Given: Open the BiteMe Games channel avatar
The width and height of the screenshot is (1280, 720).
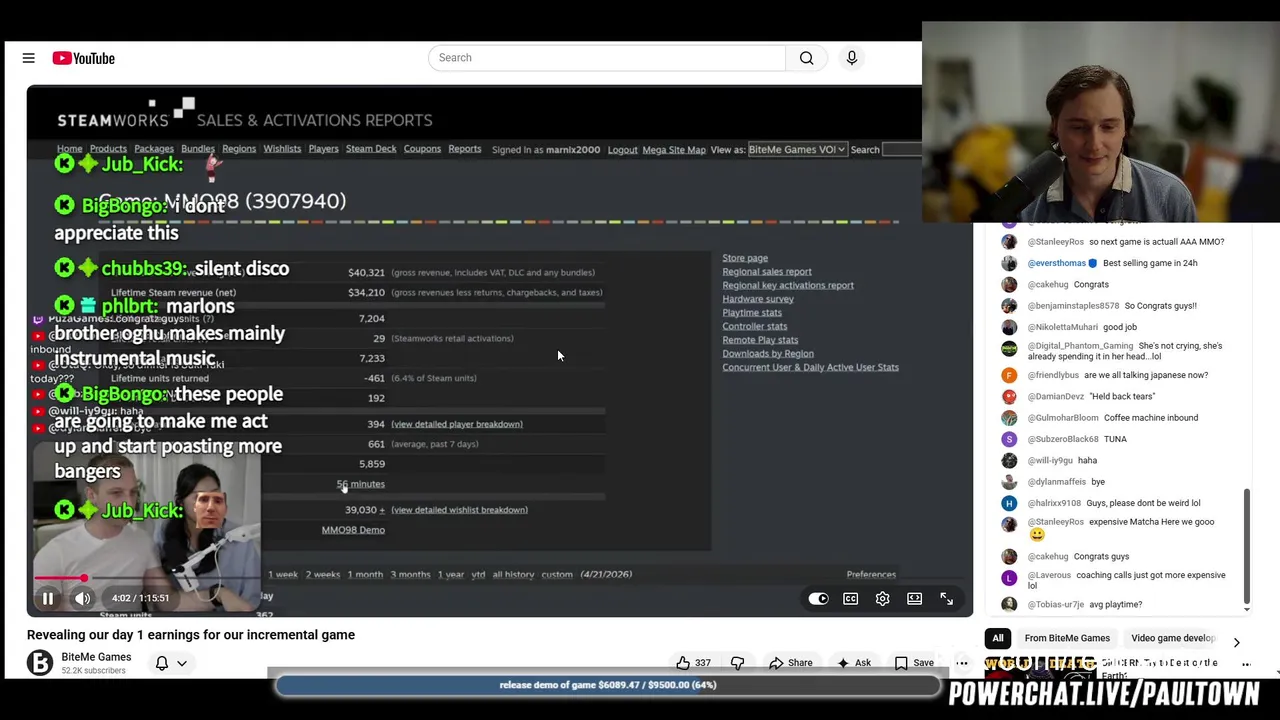Looking at the screenshot, I should coord(39,663).
